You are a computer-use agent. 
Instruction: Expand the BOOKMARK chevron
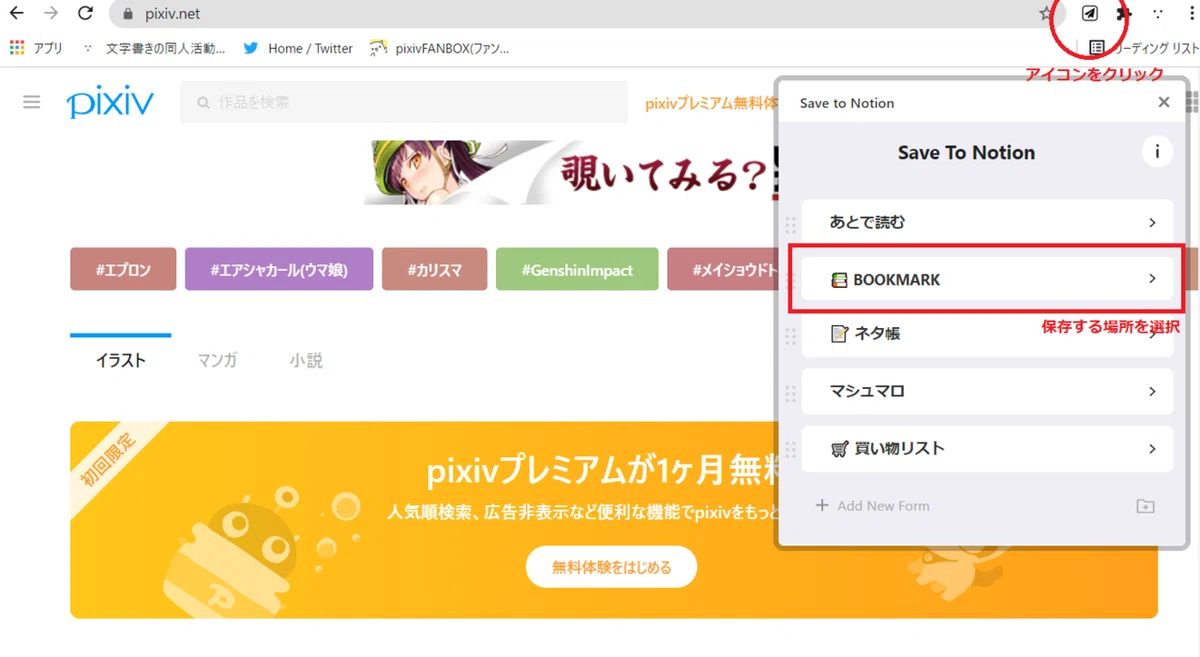tap(1152, 279)
